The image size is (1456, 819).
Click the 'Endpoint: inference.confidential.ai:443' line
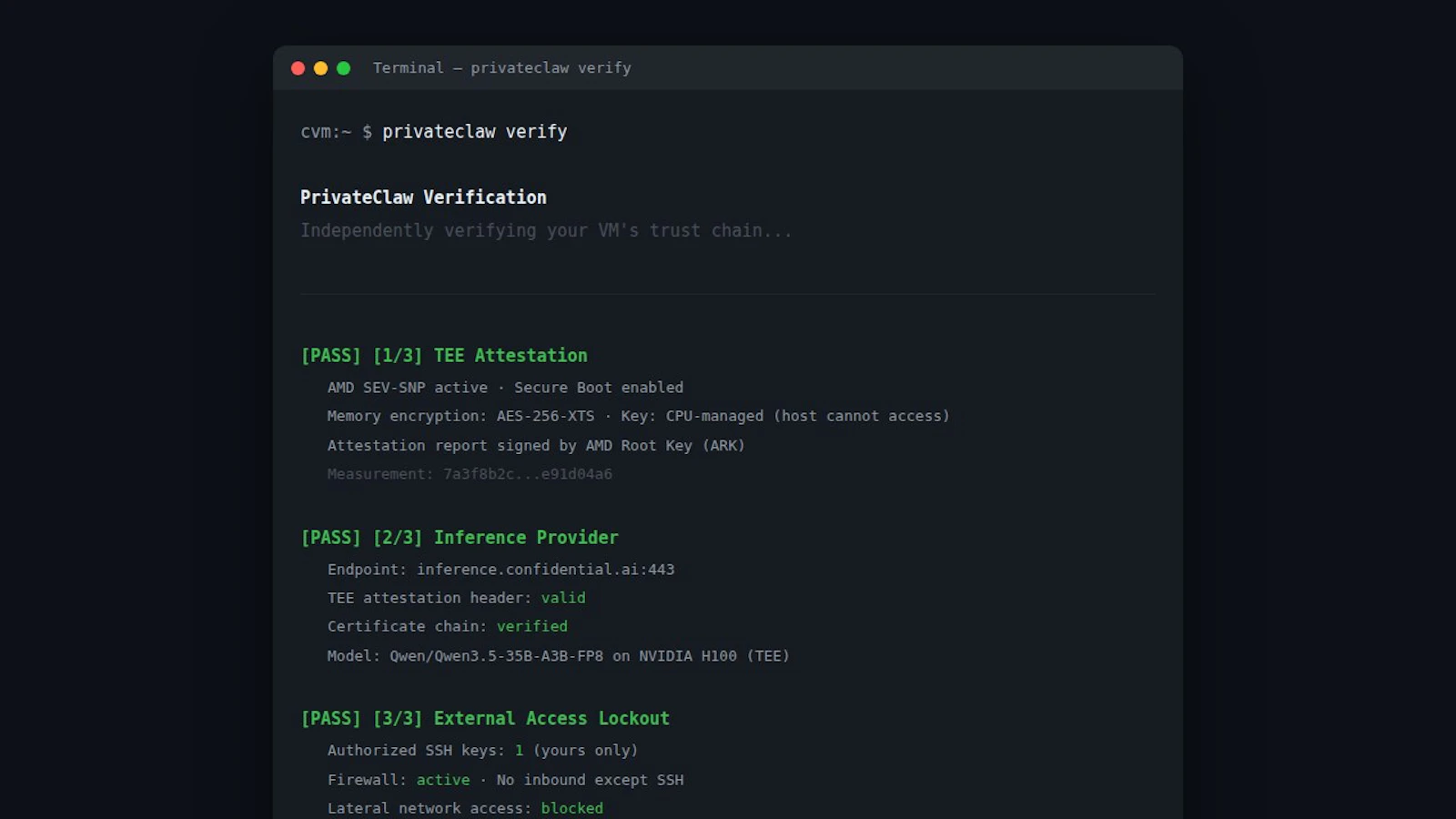click(x=500, y=570)
